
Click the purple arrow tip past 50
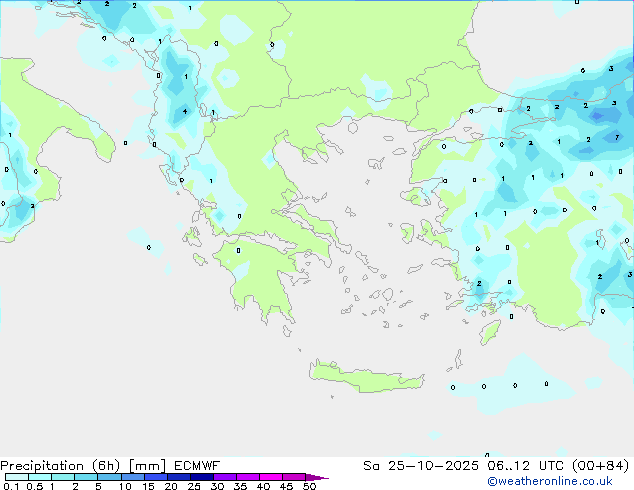click(317, 477)
